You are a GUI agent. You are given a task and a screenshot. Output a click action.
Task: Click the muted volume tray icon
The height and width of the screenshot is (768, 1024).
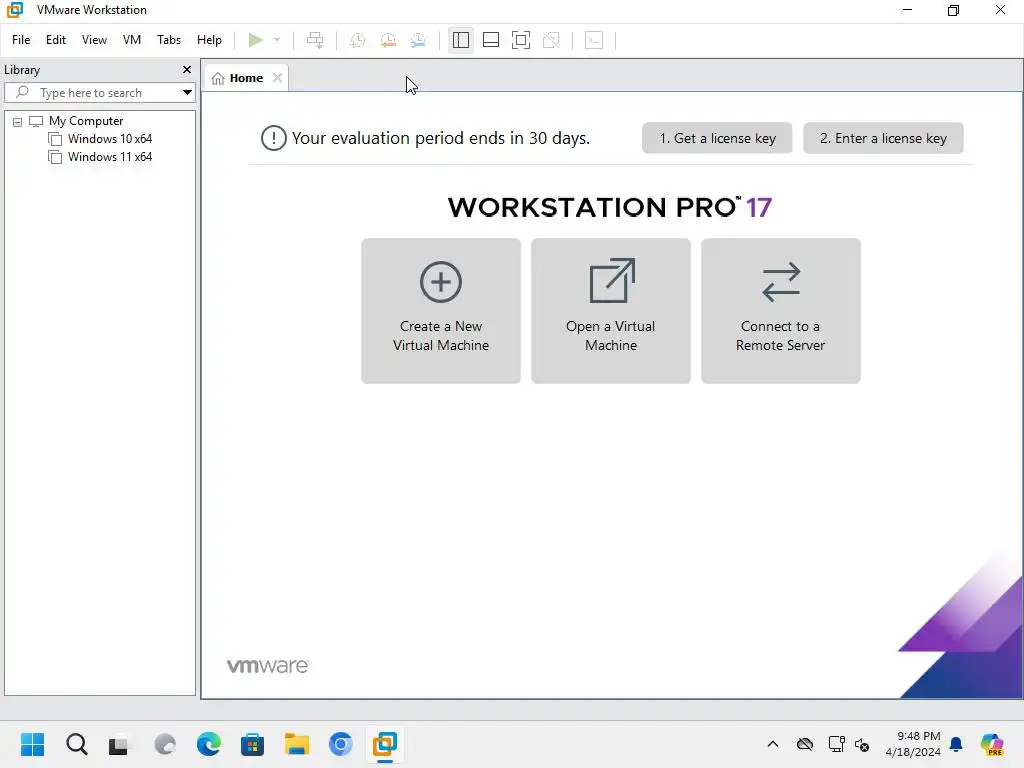tap(862, 744)
